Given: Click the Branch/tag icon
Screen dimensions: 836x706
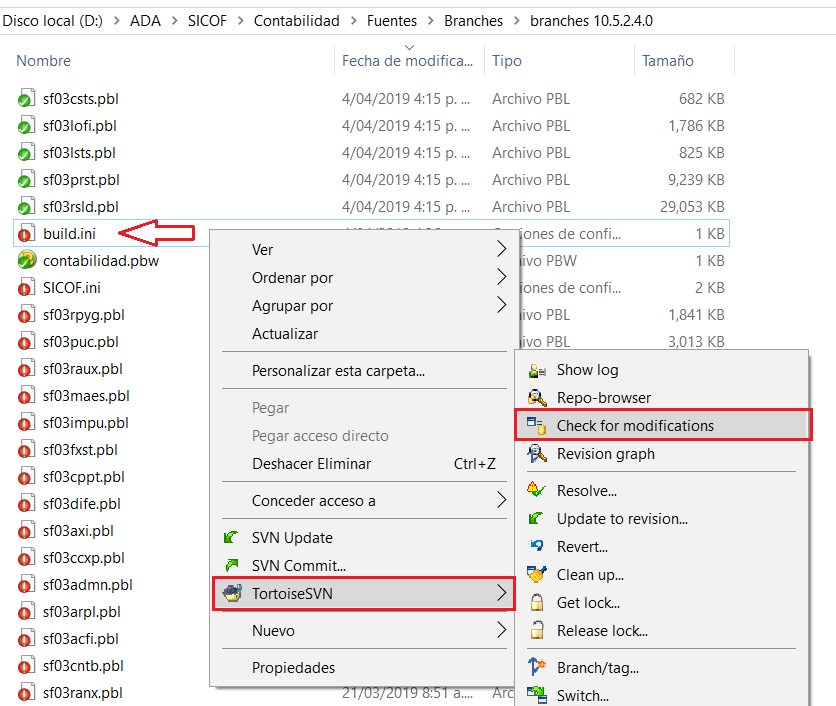Looking at the screenshot, I should (x=537, y=668).
